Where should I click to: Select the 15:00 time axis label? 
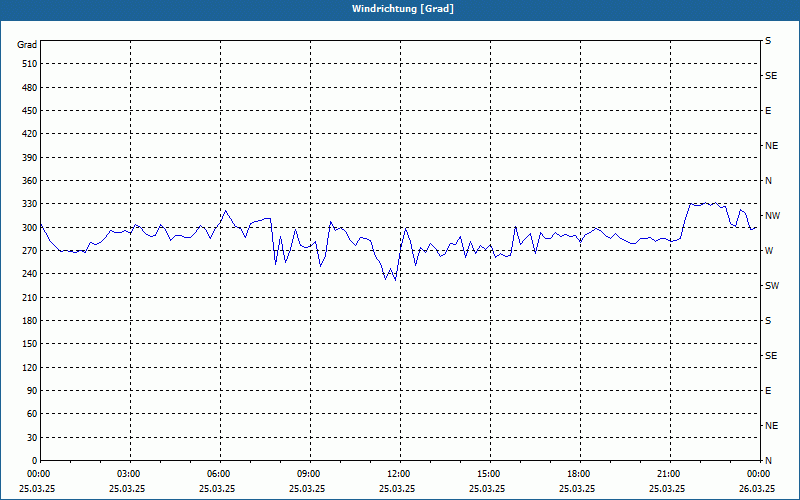tap(488, 474)
